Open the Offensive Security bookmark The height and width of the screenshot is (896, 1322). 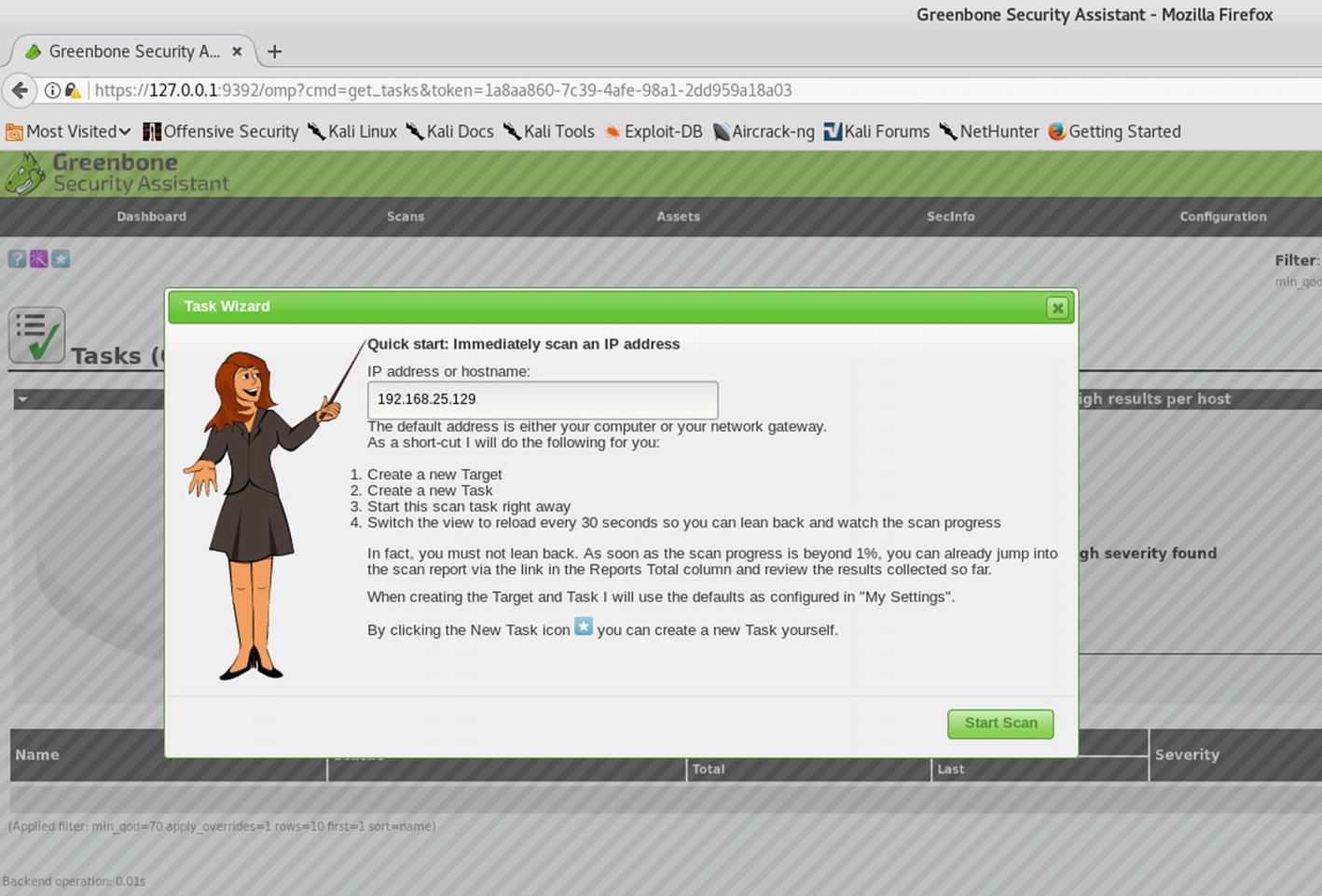[x=221, y=131]
